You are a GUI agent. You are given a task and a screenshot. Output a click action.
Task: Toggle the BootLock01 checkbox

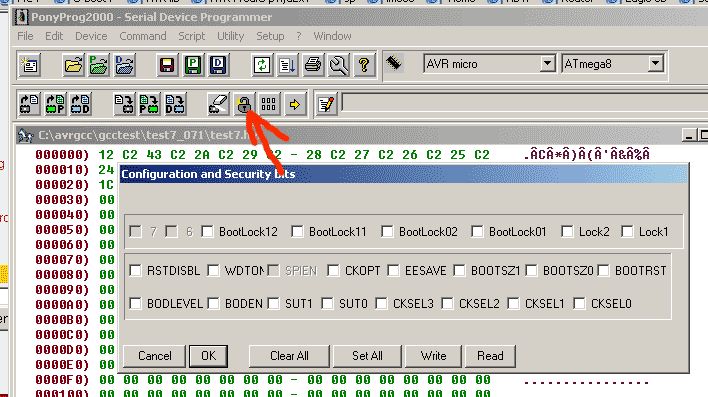477,232
